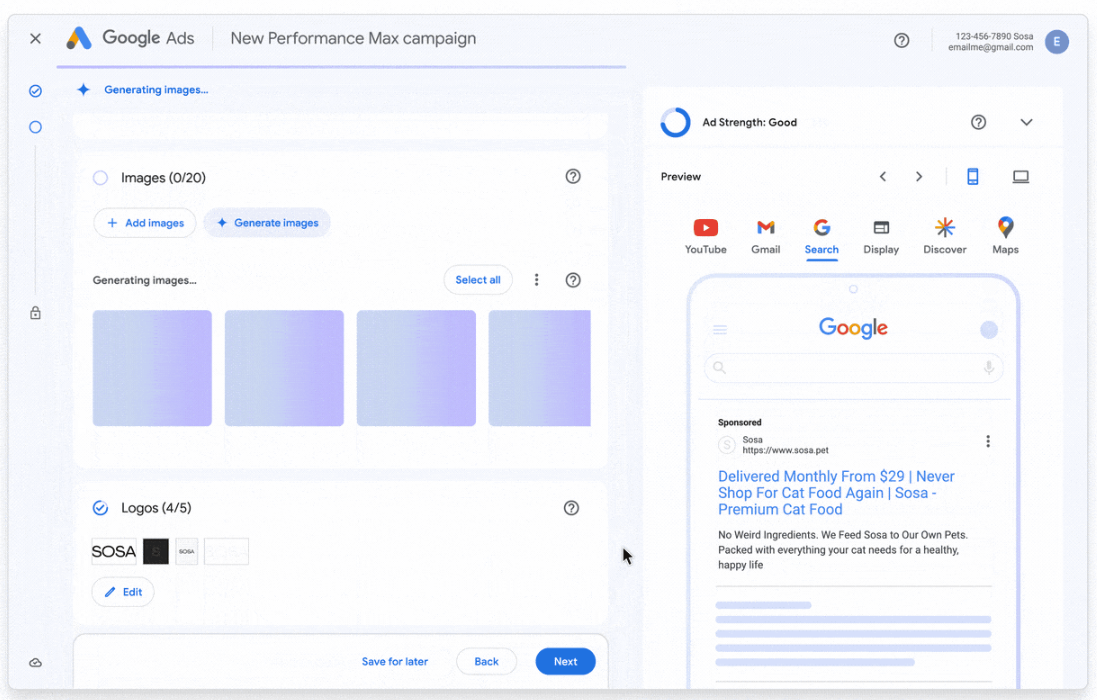Switch preview to mobile device
Viewport: 1097px width, 700px height.
[972, 177]
